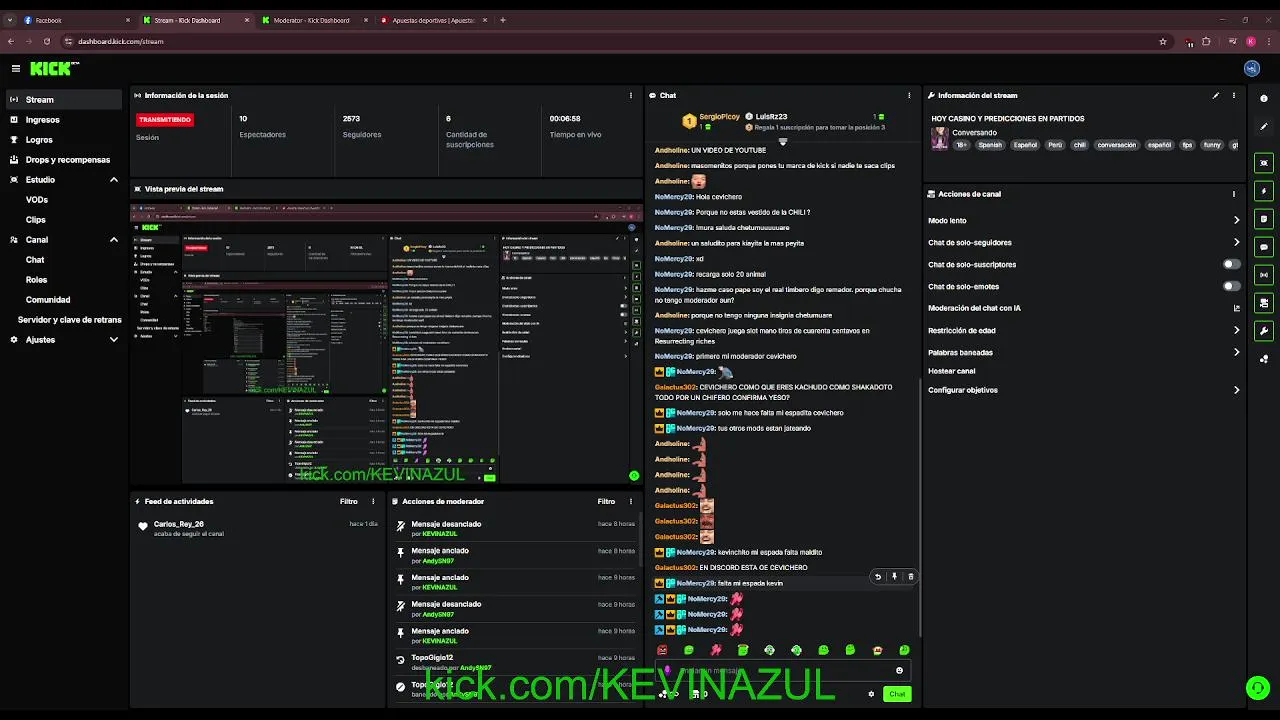Toggle the wrench widget icon in the right sidebar
Image resolution: width=1280 pixels, height=720 pixels.
(1264, 331)
